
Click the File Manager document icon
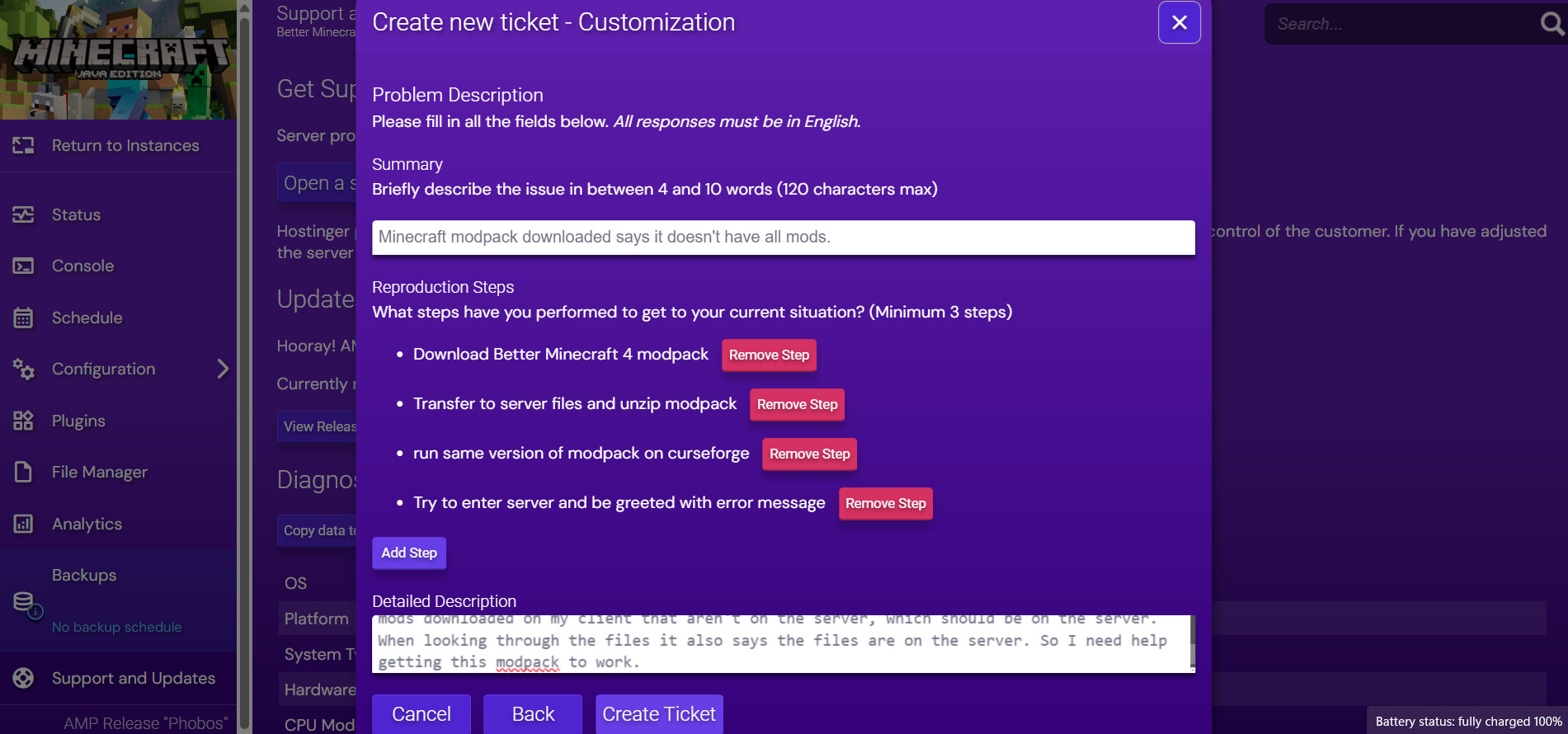(23, 472)
